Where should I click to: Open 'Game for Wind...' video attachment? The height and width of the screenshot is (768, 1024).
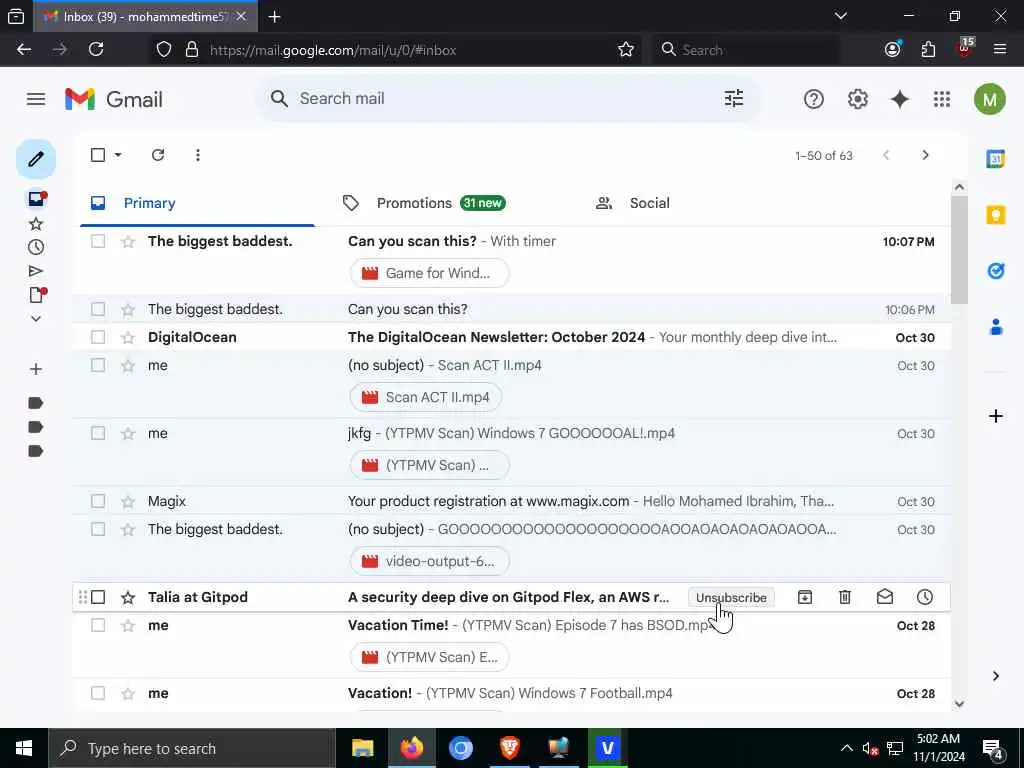click(x=430, y=273)
